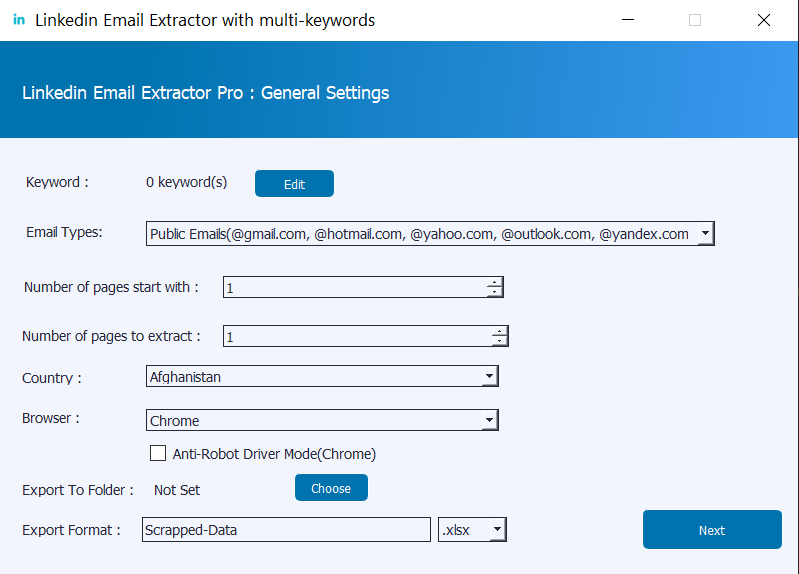Click the 'Browser :' label
Image resolution: width=799 pixels, height=574 pixels.
pos(50,418)
